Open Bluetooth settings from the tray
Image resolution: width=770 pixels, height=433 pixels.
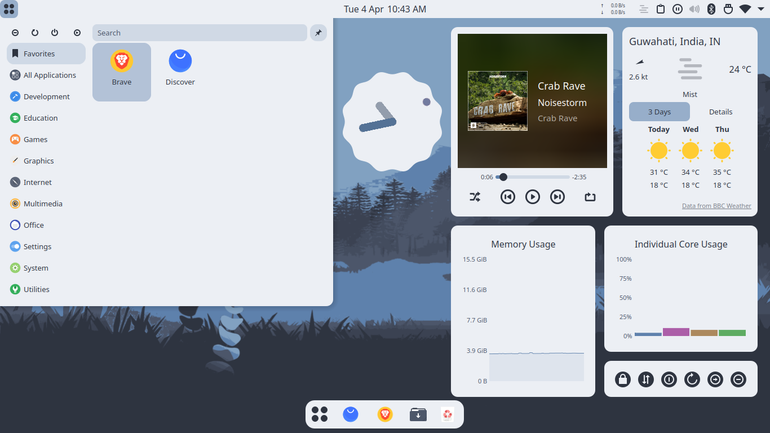coord(711,9)
